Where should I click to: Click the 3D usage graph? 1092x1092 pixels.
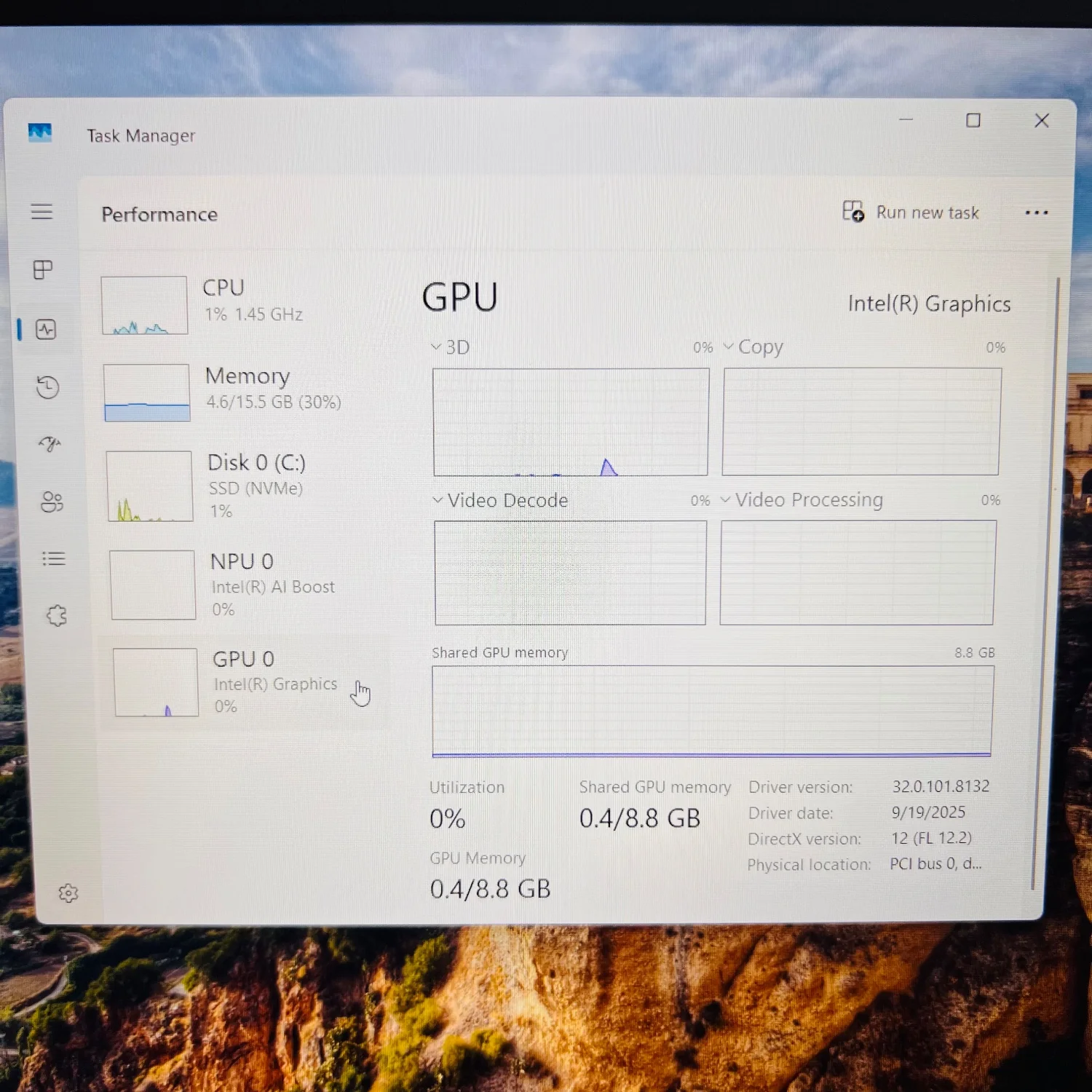click(571, 422)
